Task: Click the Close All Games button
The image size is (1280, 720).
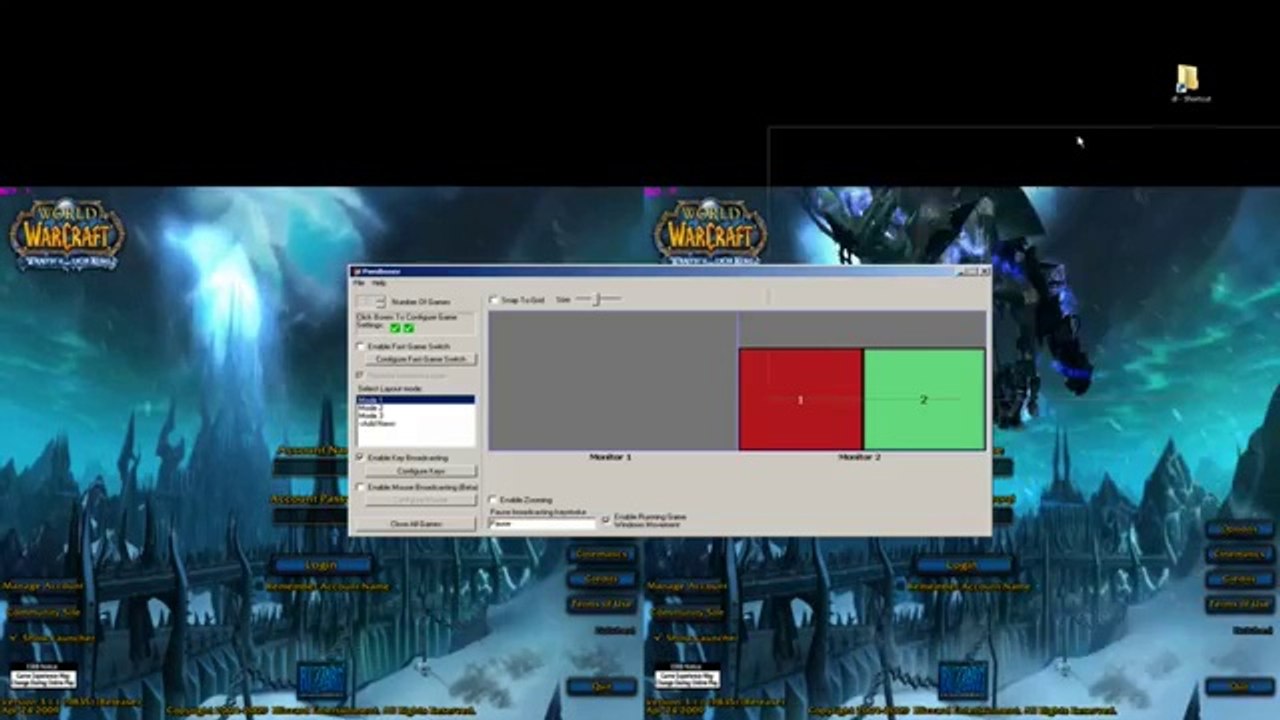Action: click(x=416, y=524)
